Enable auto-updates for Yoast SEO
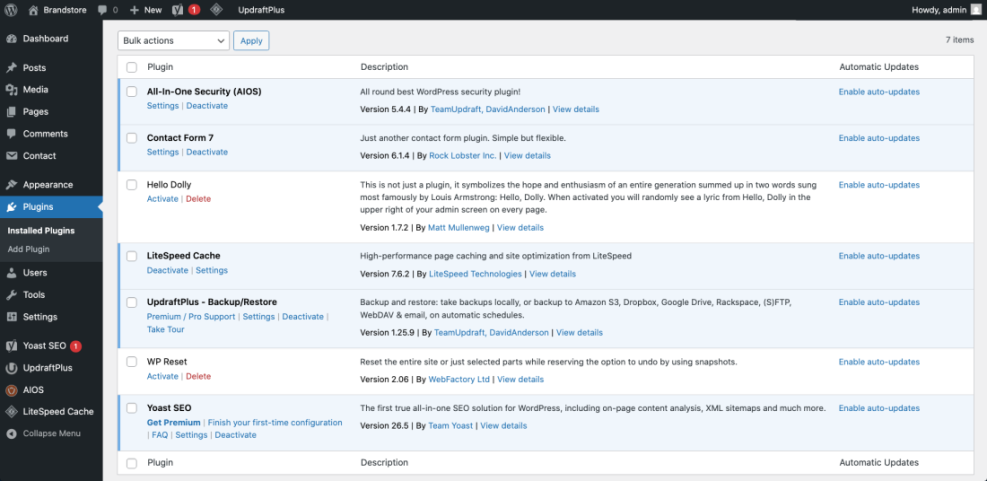 pos(879,409)
